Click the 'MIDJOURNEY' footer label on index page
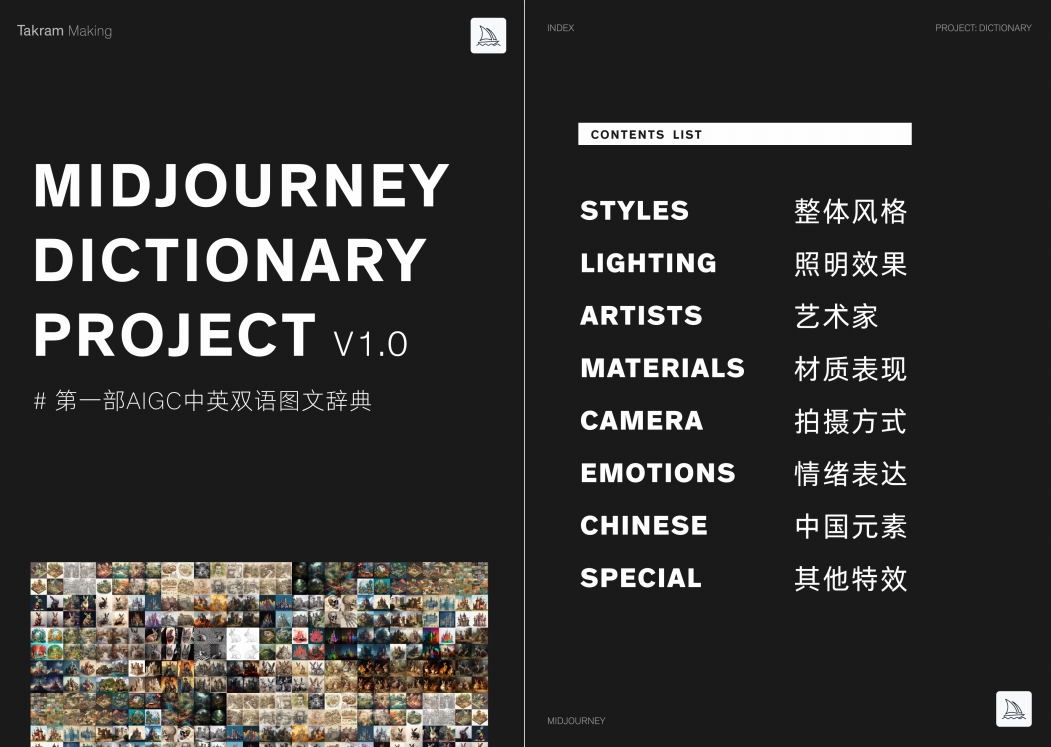 coord(576,721)
